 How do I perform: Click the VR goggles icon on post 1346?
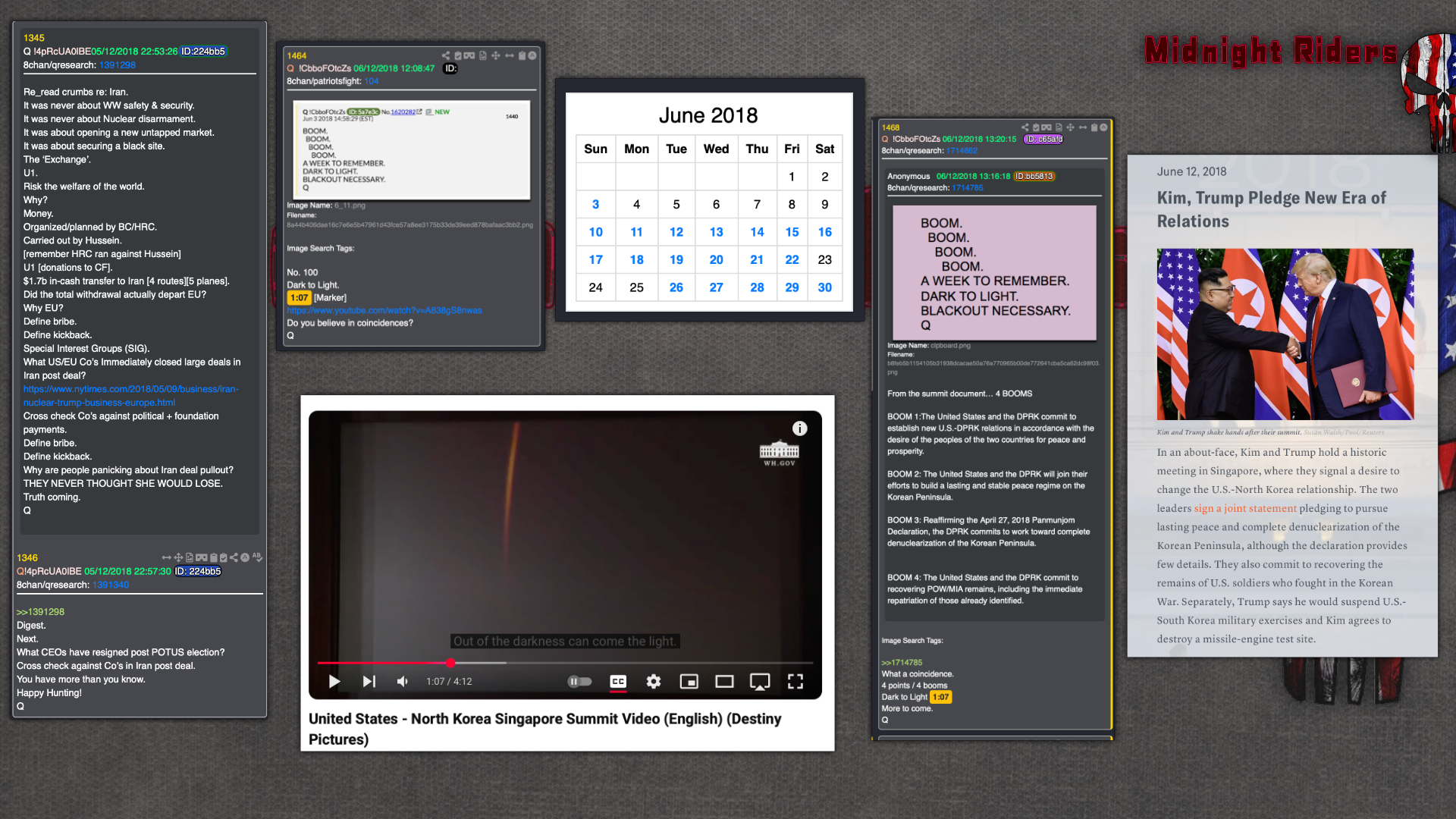[201, 557]
